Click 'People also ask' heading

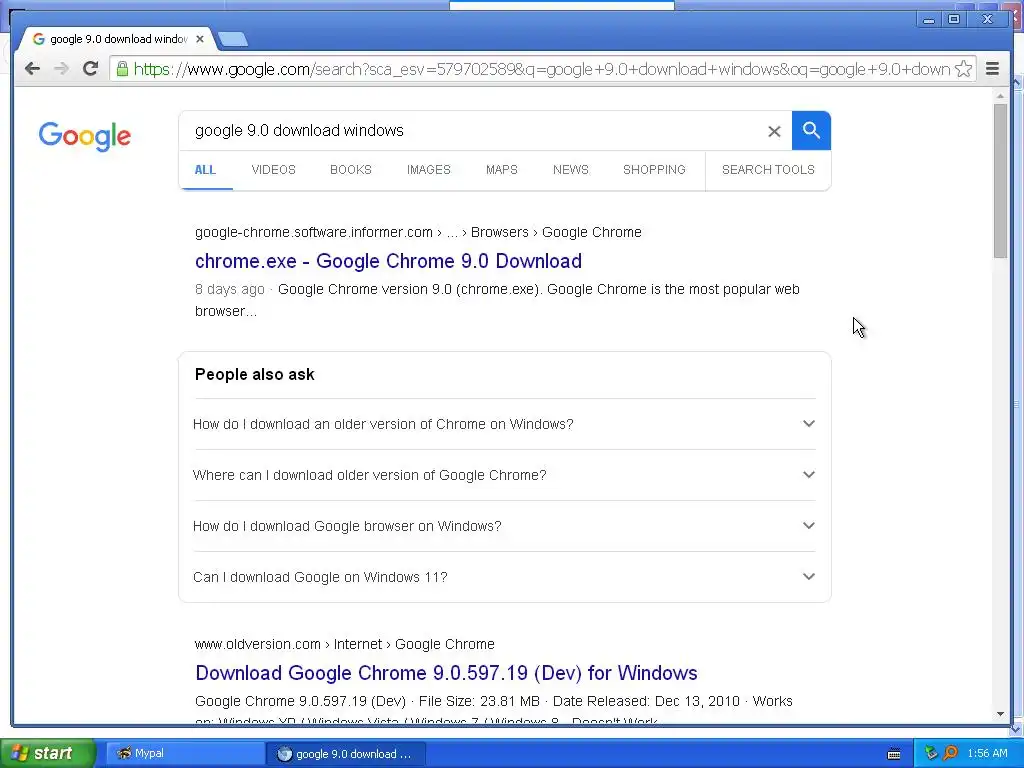255,375
